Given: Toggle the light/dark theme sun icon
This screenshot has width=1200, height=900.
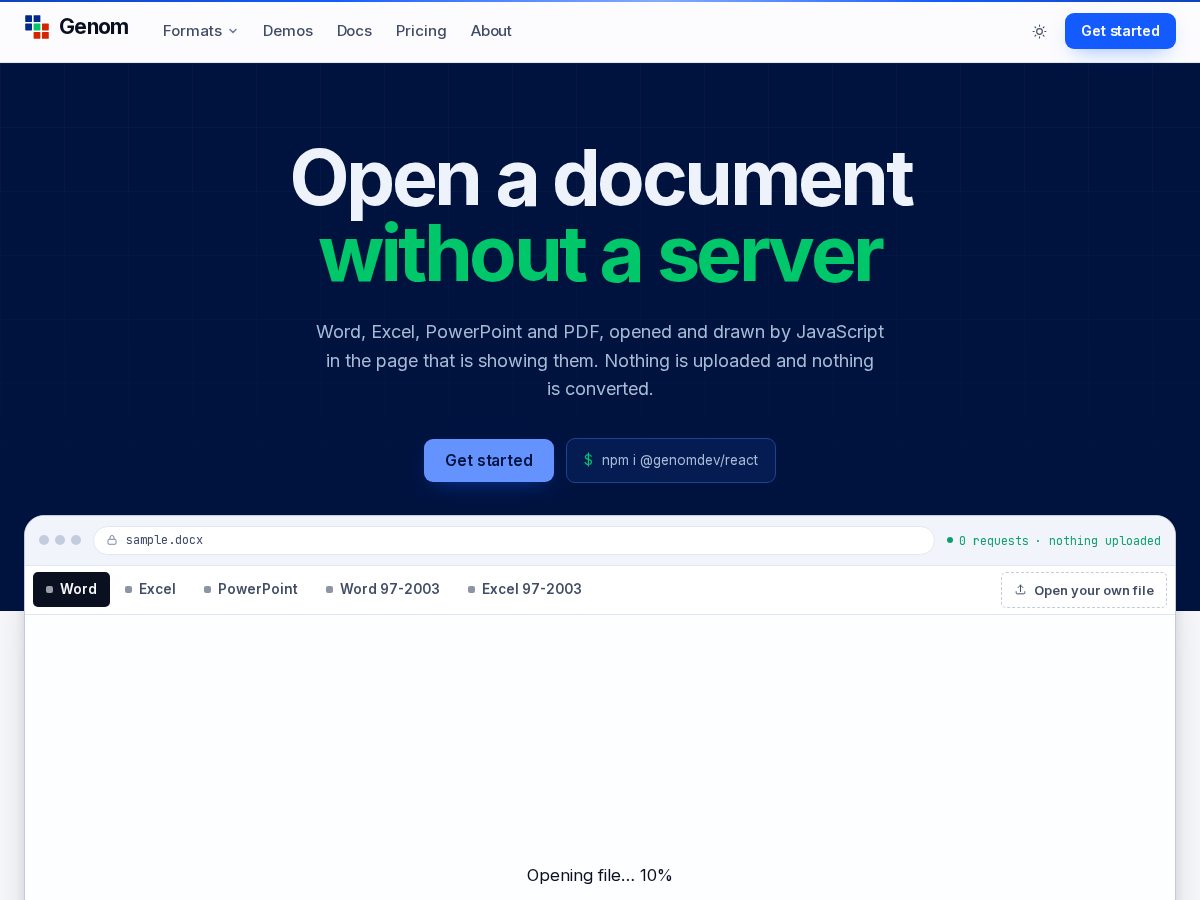Looking at the screenshot, I should click(x=1039, y=31).
